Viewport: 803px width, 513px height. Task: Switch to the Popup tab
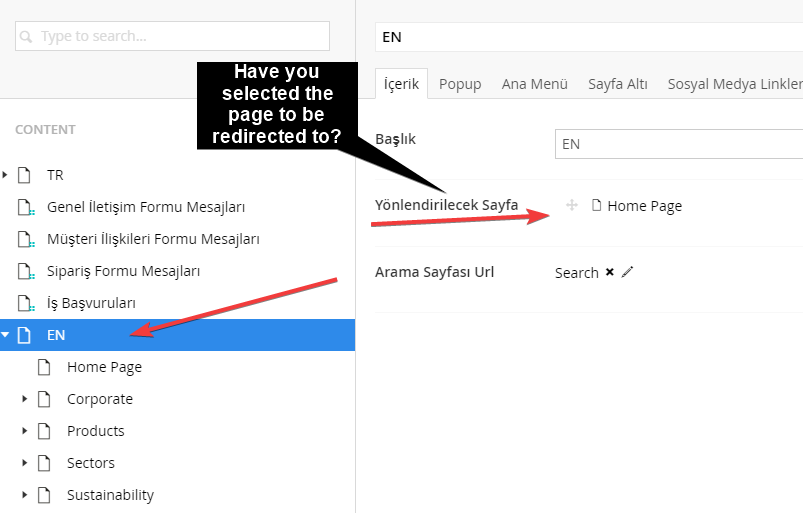click(460, 83)
